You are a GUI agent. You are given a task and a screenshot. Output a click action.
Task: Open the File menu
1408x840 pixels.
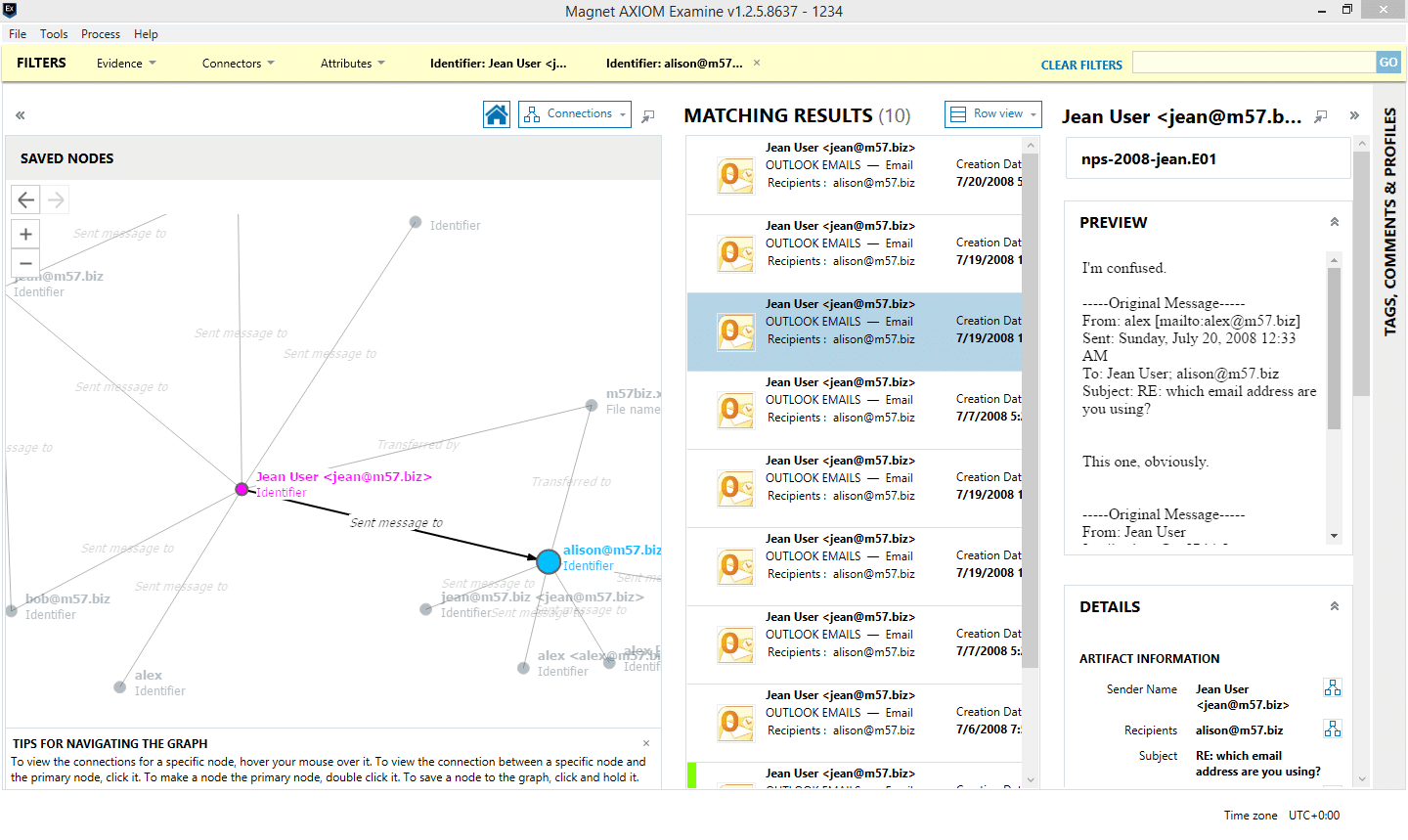pyautogui.click(x=18, y=34)
